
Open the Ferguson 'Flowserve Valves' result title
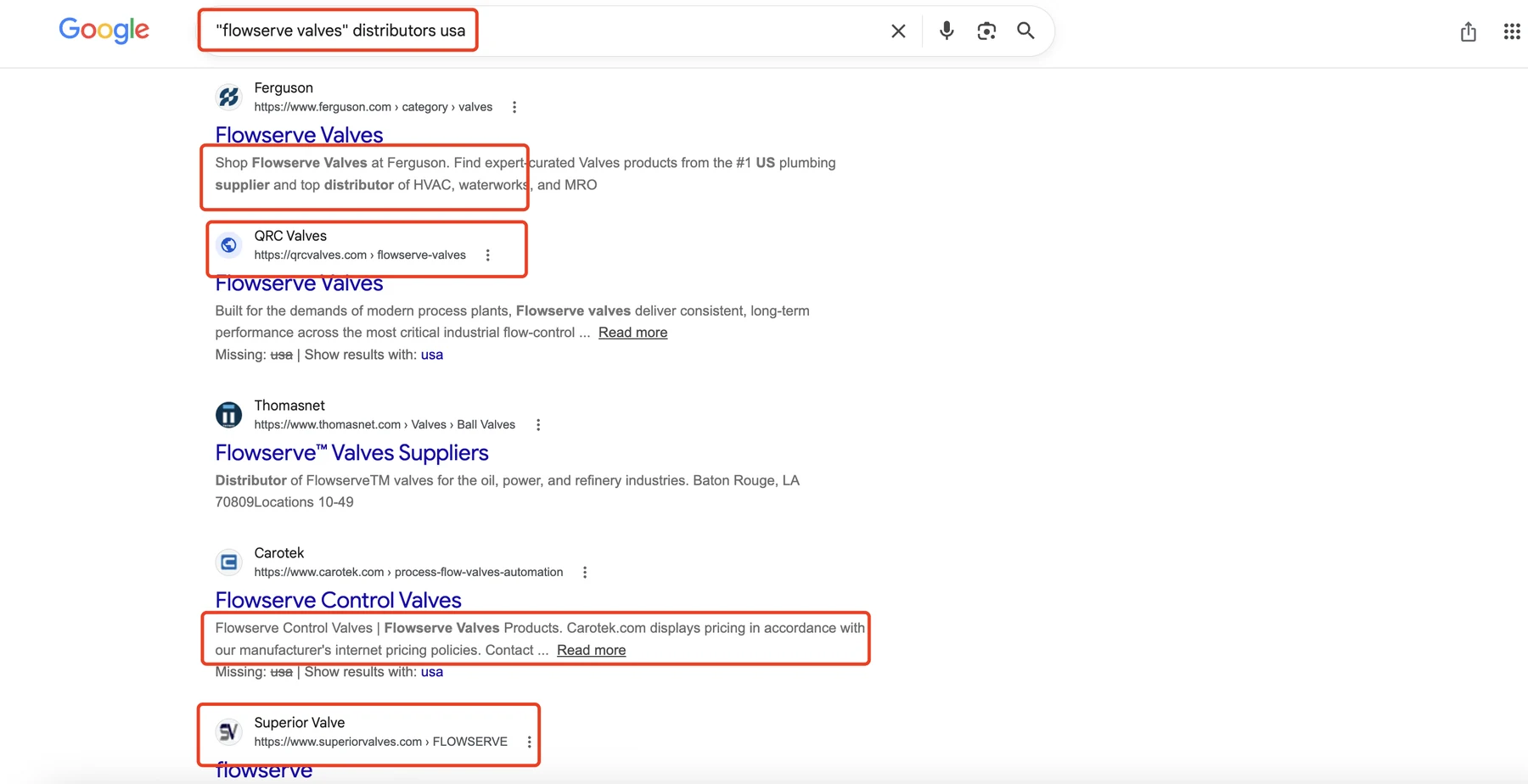click(299, 135)
